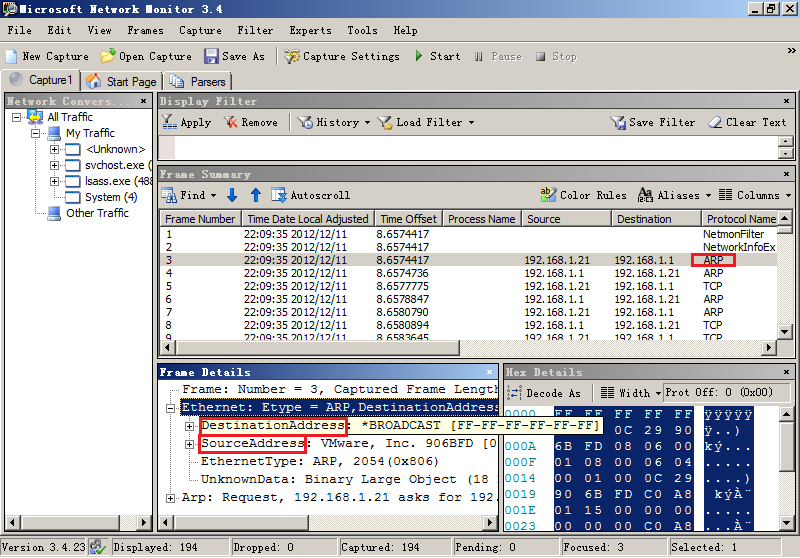This screenshot has width=800, height=558.
Task: Open the Tools menu
Action: click(362, 31)
